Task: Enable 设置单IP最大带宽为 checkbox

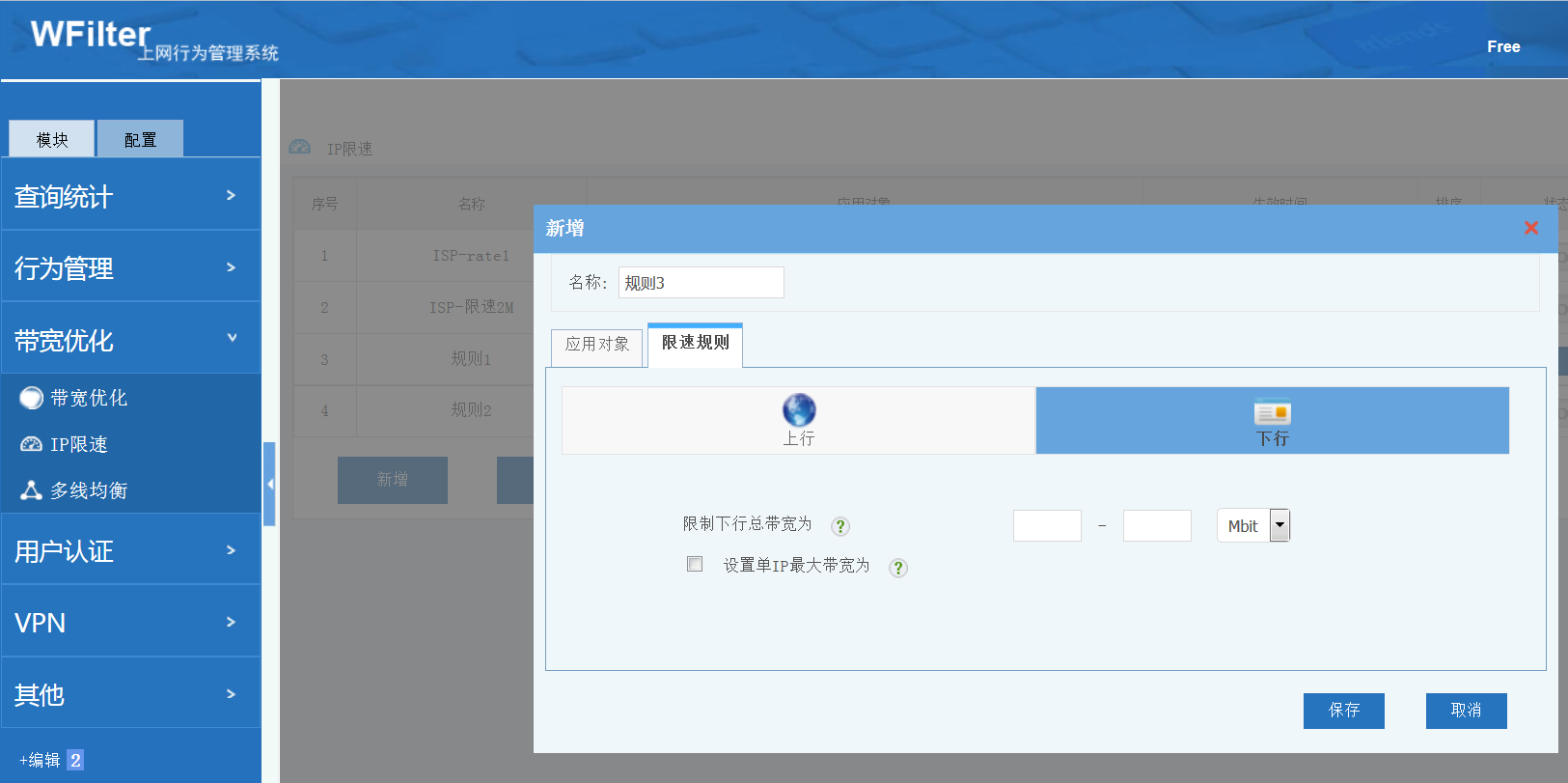Action: click(x=695, y=564)
